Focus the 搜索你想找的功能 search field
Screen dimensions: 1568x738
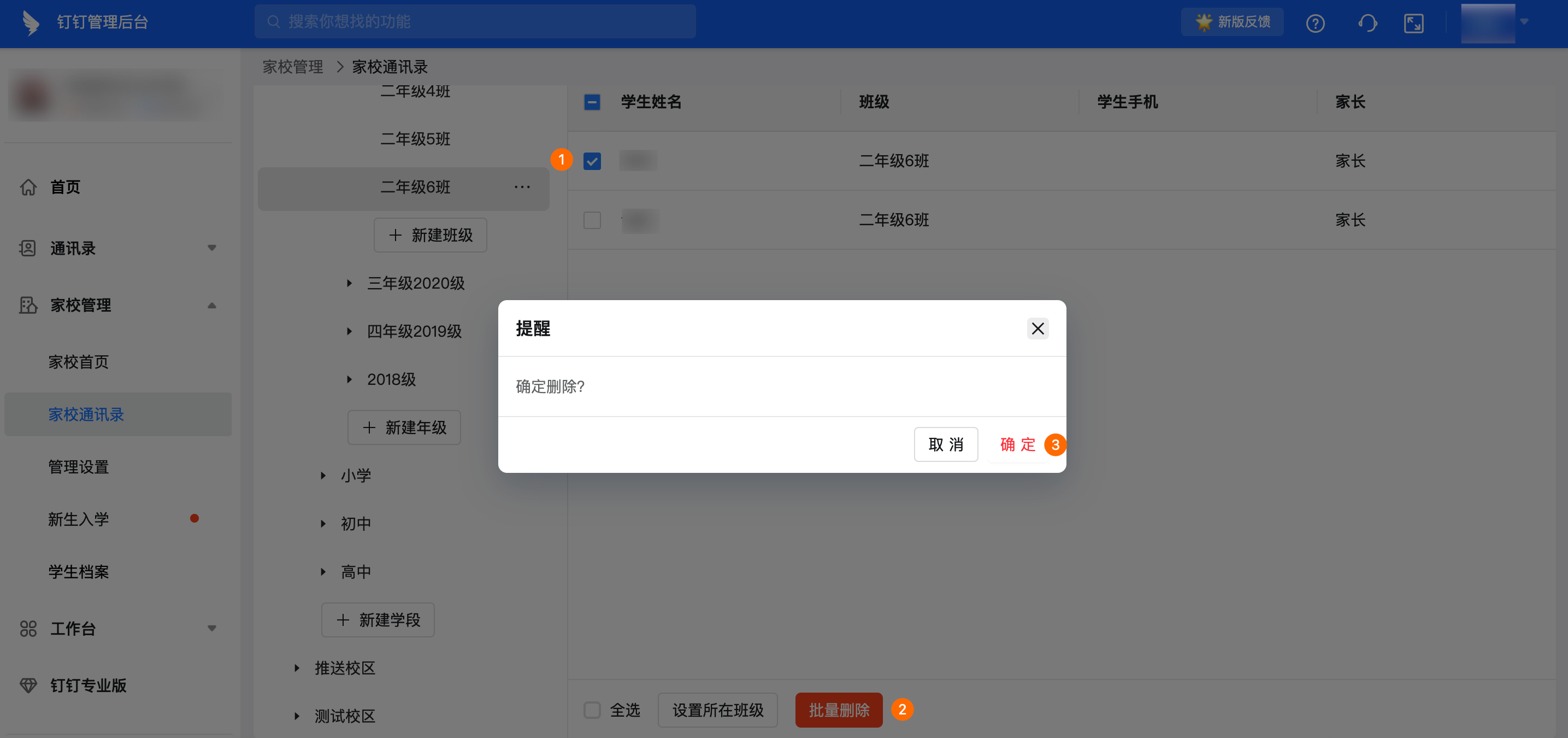[x=475, y=22]
